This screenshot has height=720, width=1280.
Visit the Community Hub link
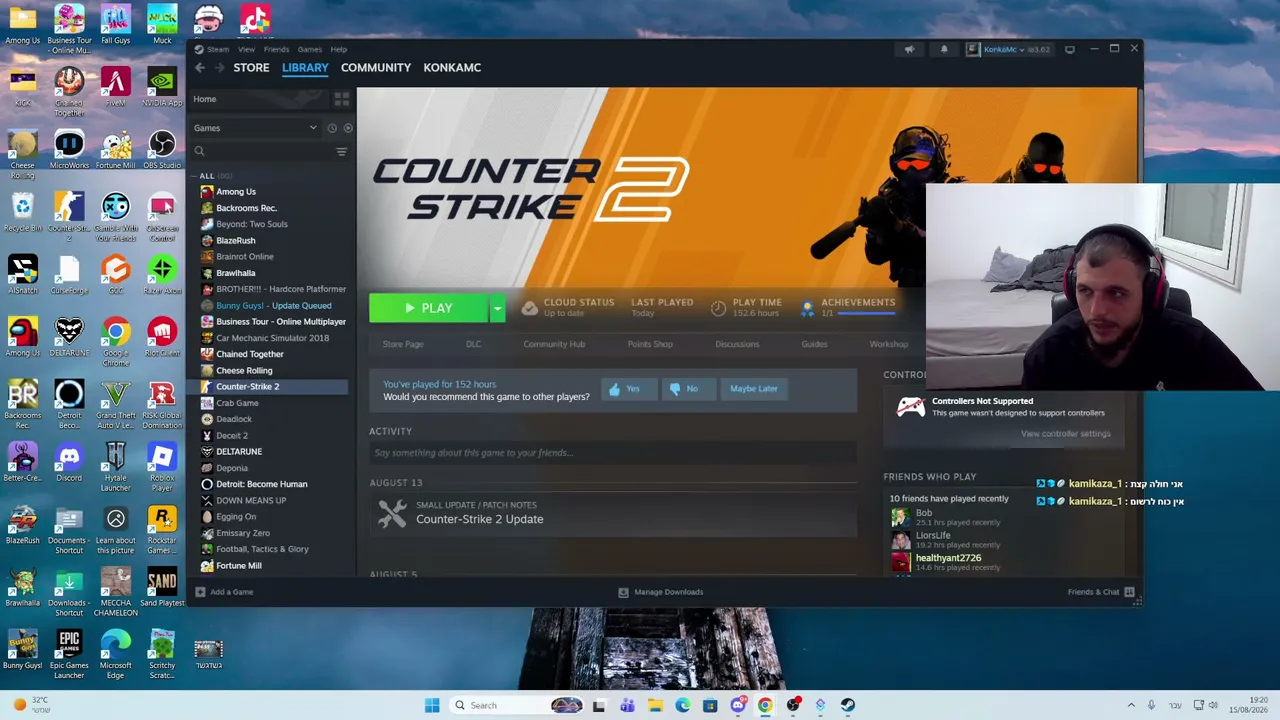tap(554, 344)
